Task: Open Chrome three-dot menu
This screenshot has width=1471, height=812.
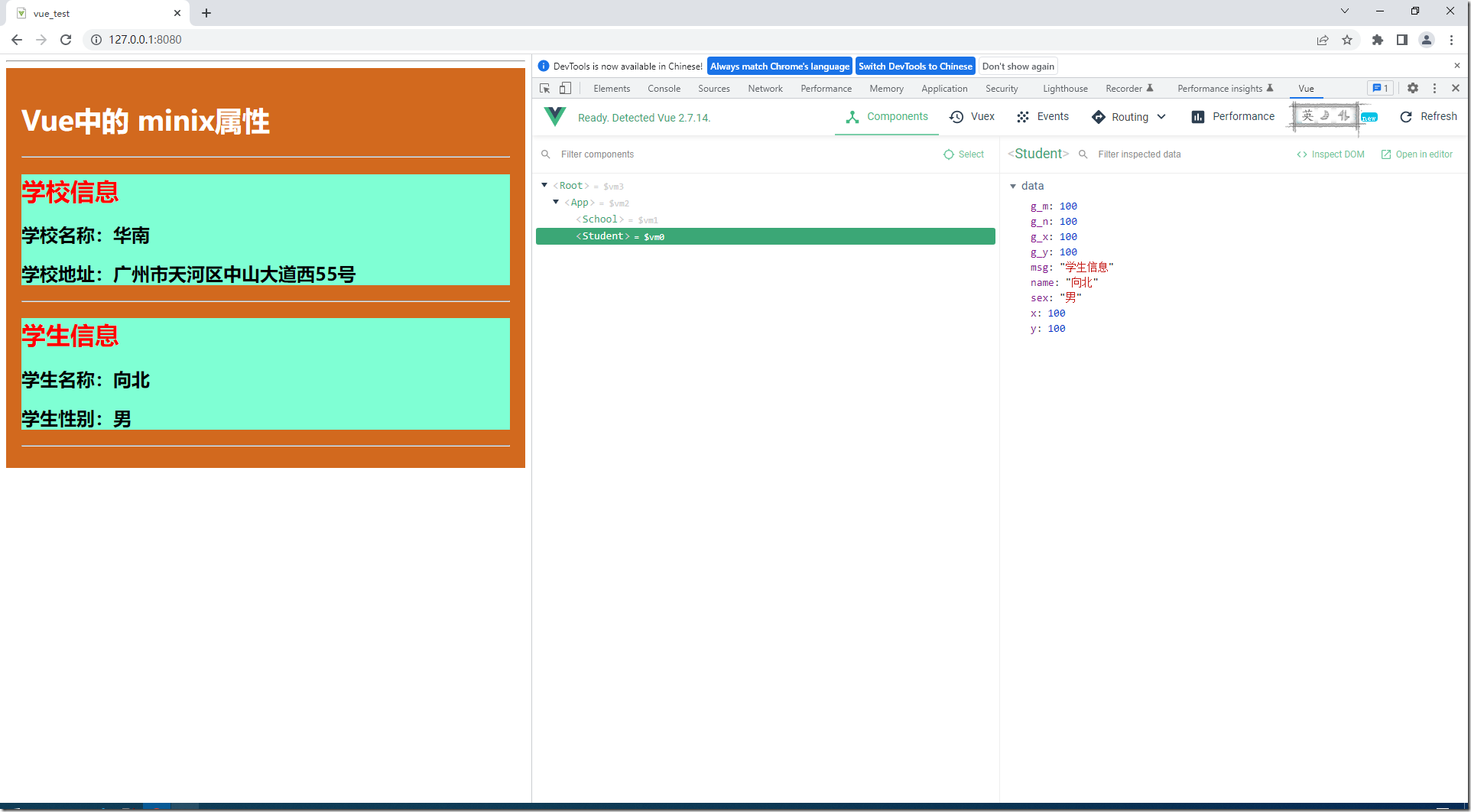Action: tap(1451, 40)
